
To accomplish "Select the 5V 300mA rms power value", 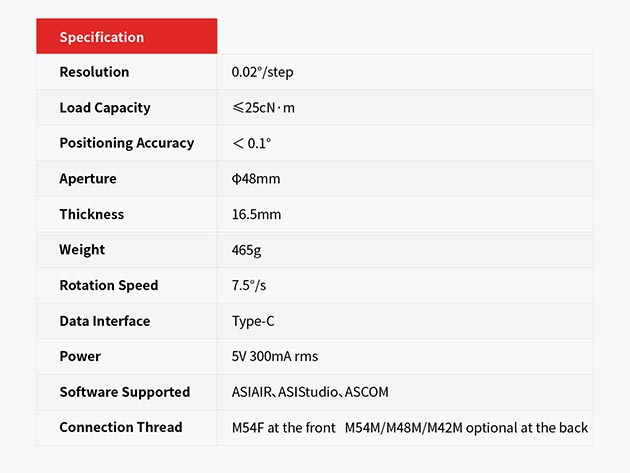I will click(x=275, y=356).
